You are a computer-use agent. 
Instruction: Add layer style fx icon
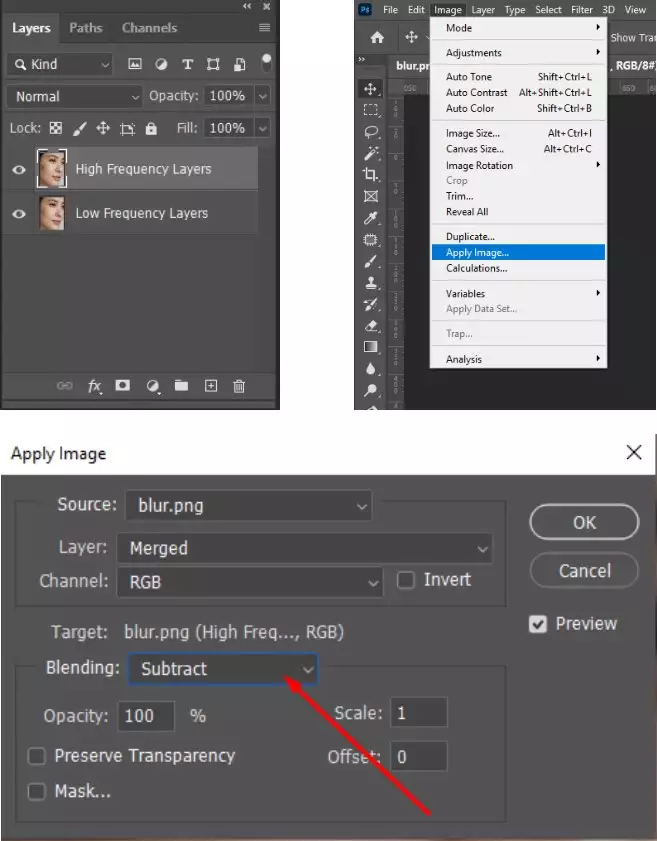[x=94, y=386]
